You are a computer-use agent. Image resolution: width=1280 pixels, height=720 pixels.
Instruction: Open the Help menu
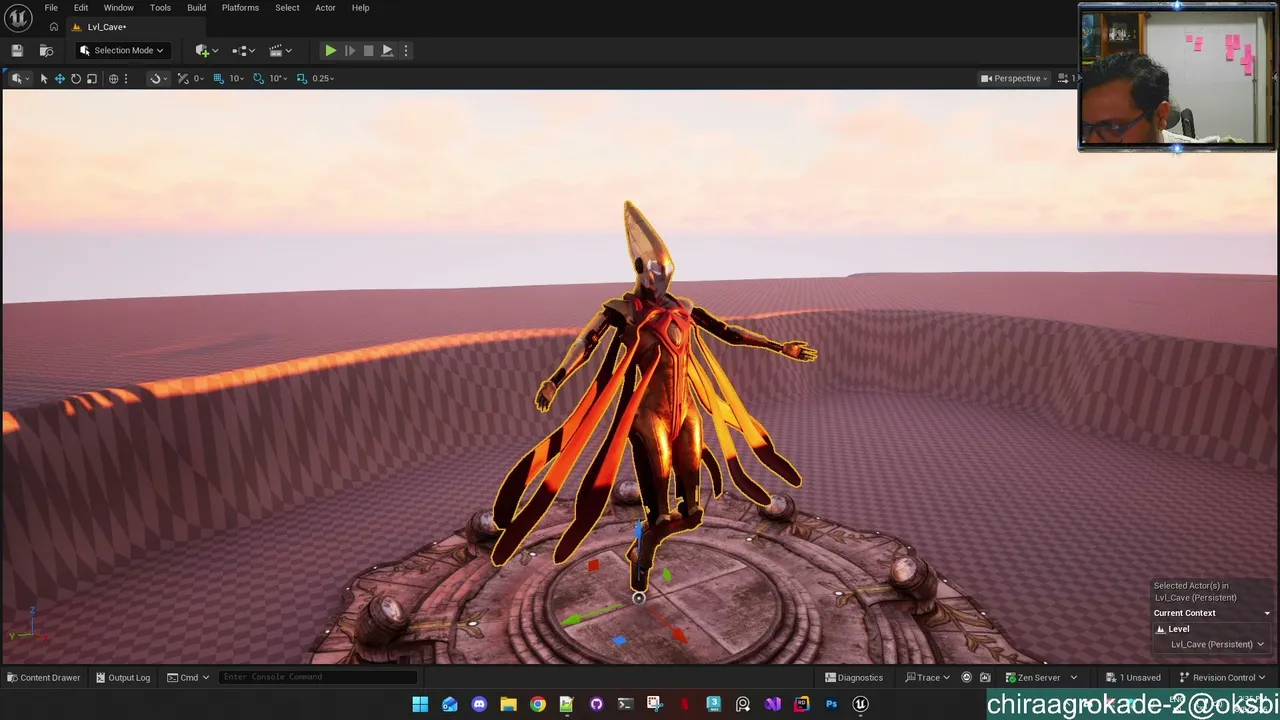click(x=360, y=8)
